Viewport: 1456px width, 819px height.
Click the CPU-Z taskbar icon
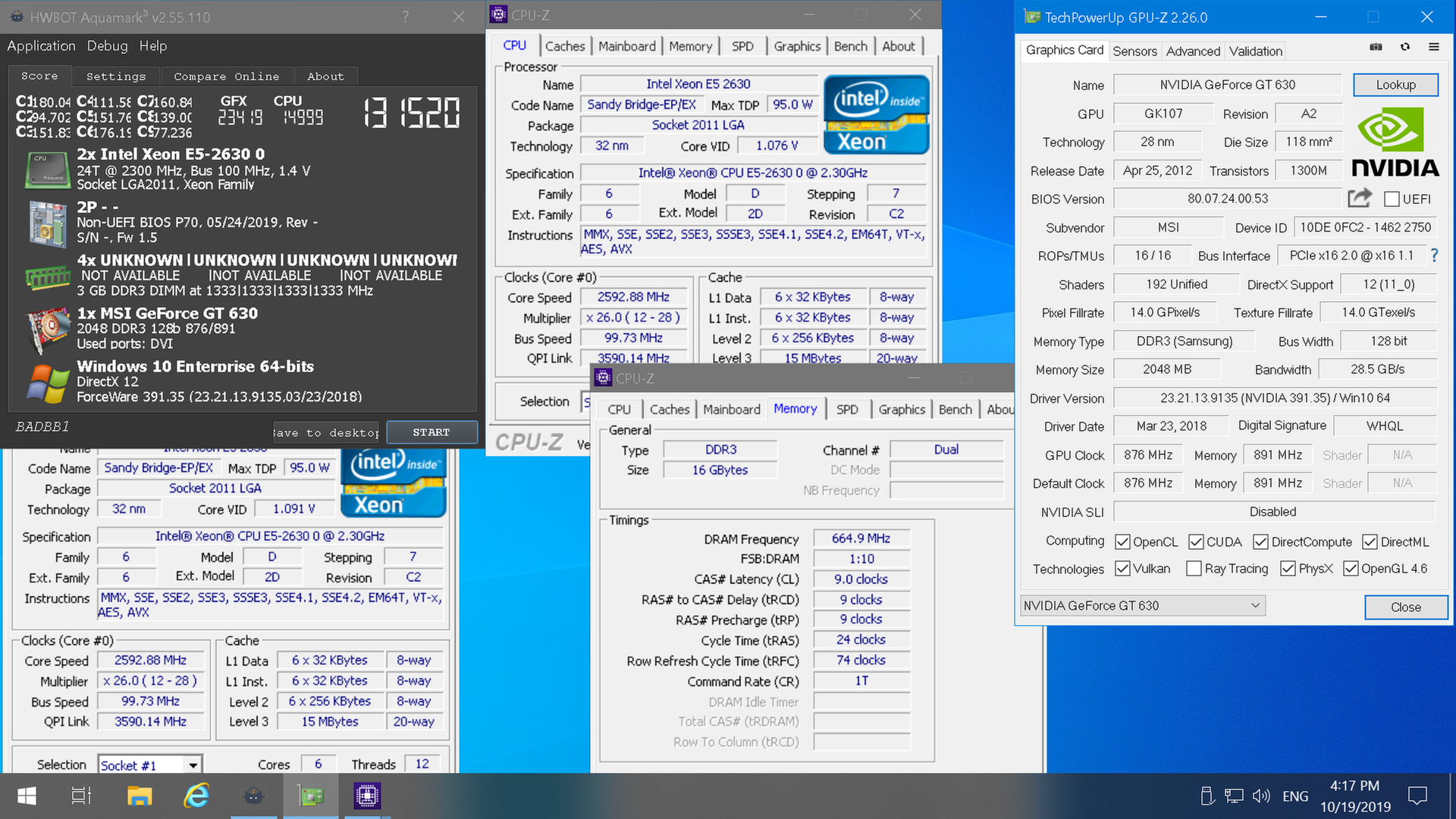point(367,795)
